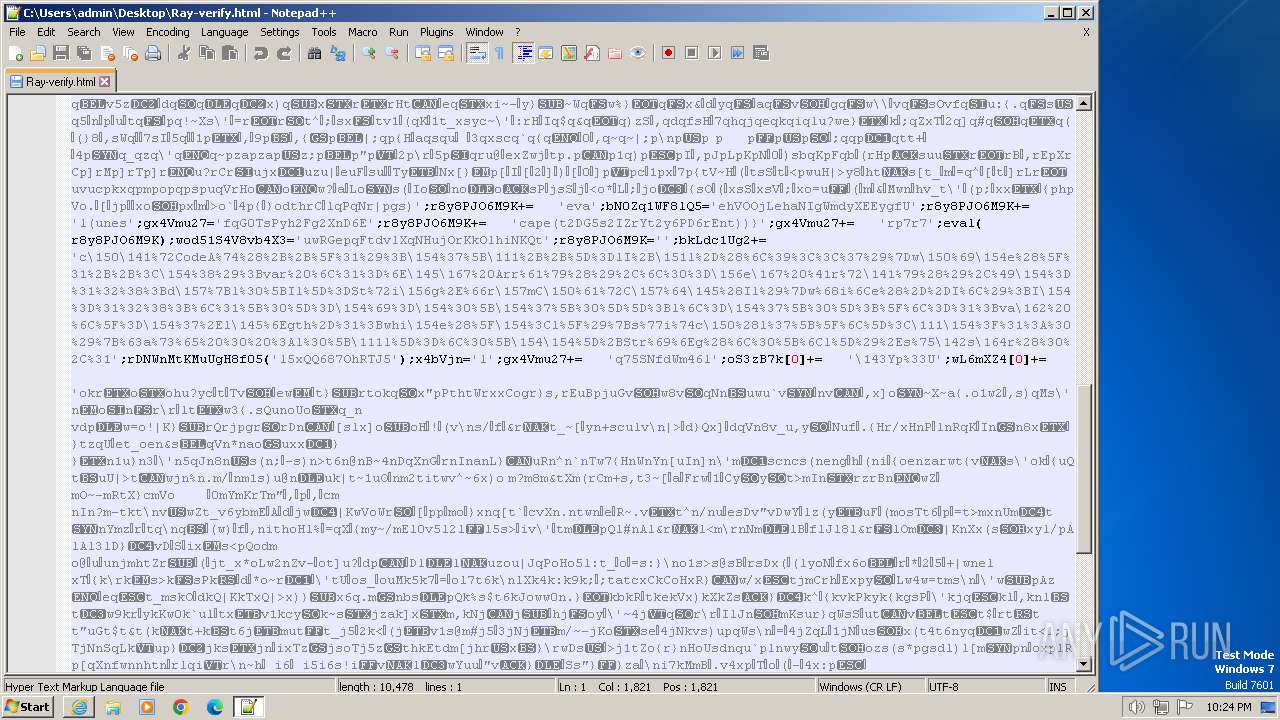The height and width of the screenshot is (720, 1280).
Task: Paste clipboard contents
Action: point(230,53)
